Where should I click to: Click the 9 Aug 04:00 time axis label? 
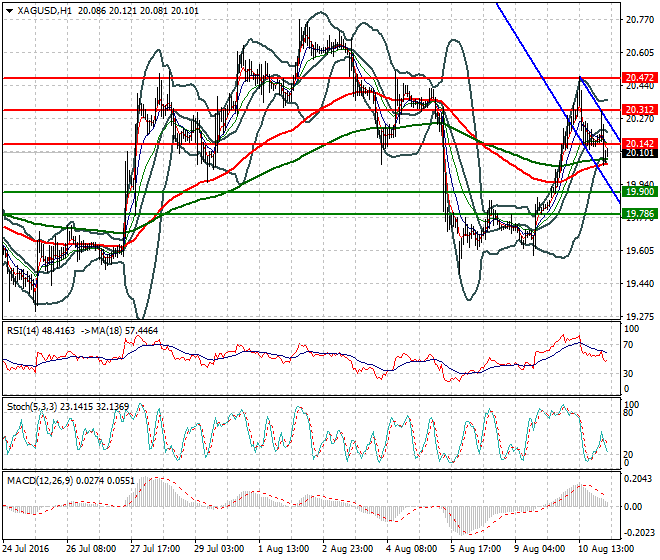point(540,549)
